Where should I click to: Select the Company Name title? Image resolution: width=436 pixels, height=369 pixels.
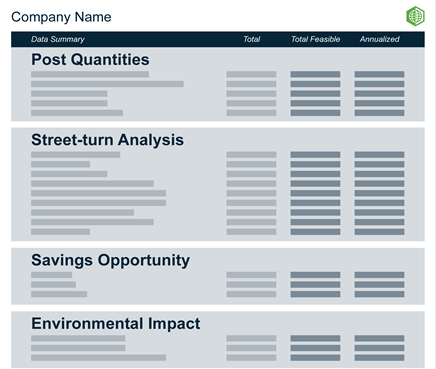click(x=61, y=17)
